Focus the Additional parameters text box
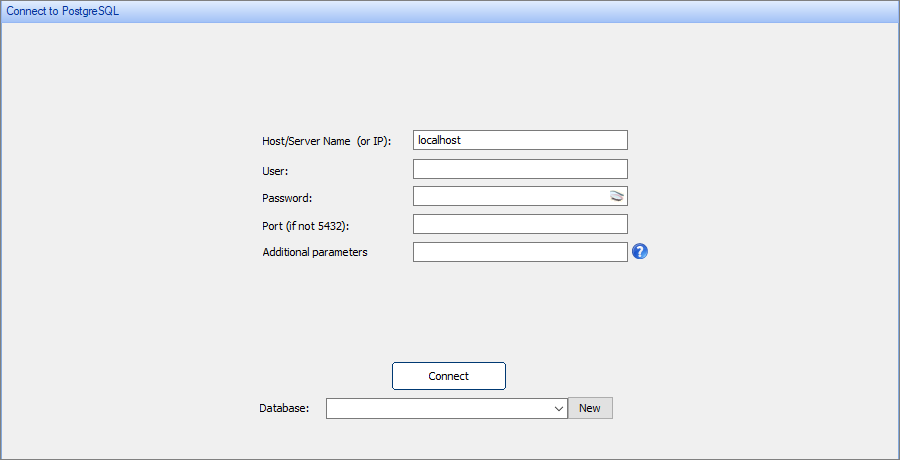The height and width of the screenshot is (460, 900). (519, 252)
